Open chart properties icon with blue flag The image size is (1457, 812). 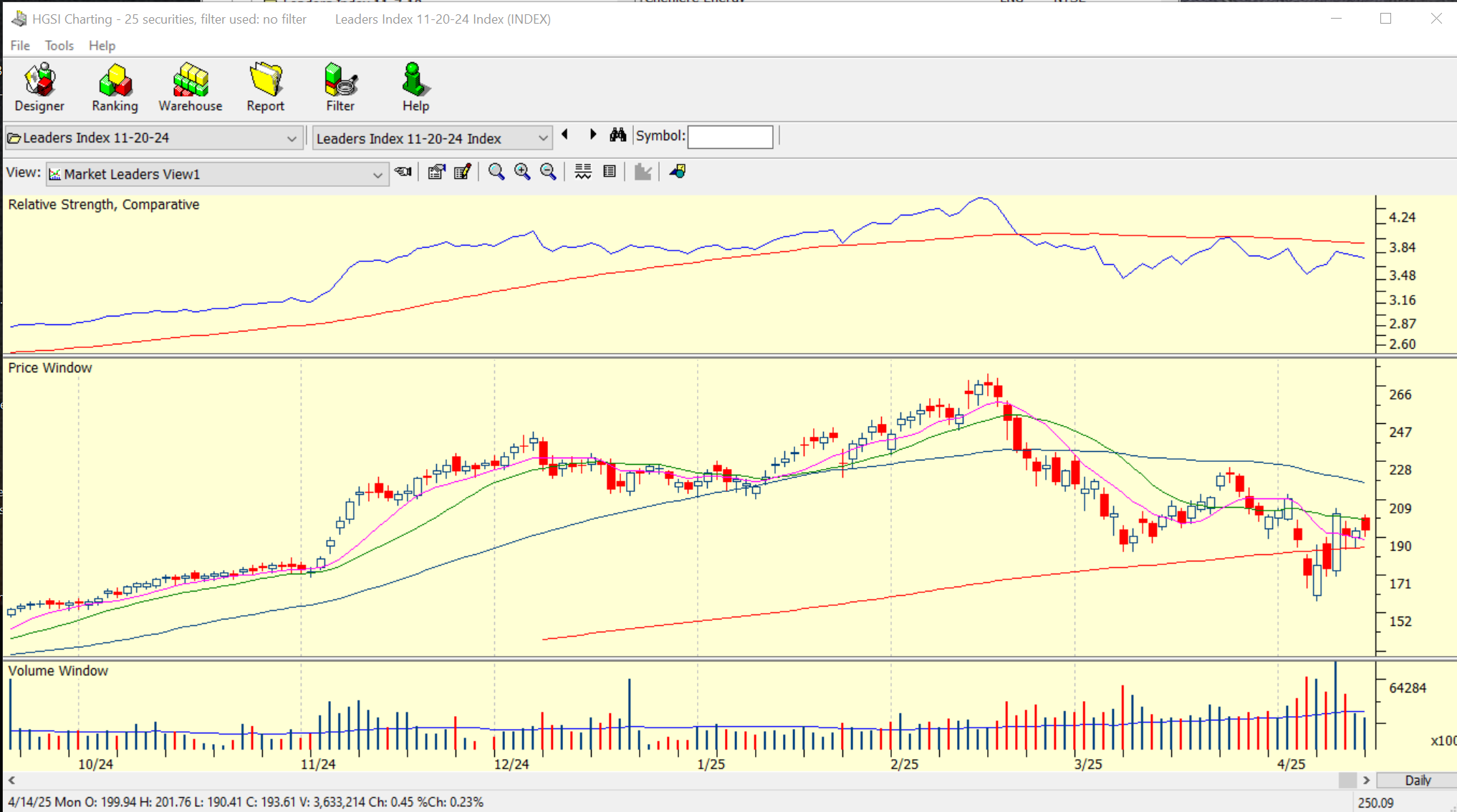(x=436, y=172)
